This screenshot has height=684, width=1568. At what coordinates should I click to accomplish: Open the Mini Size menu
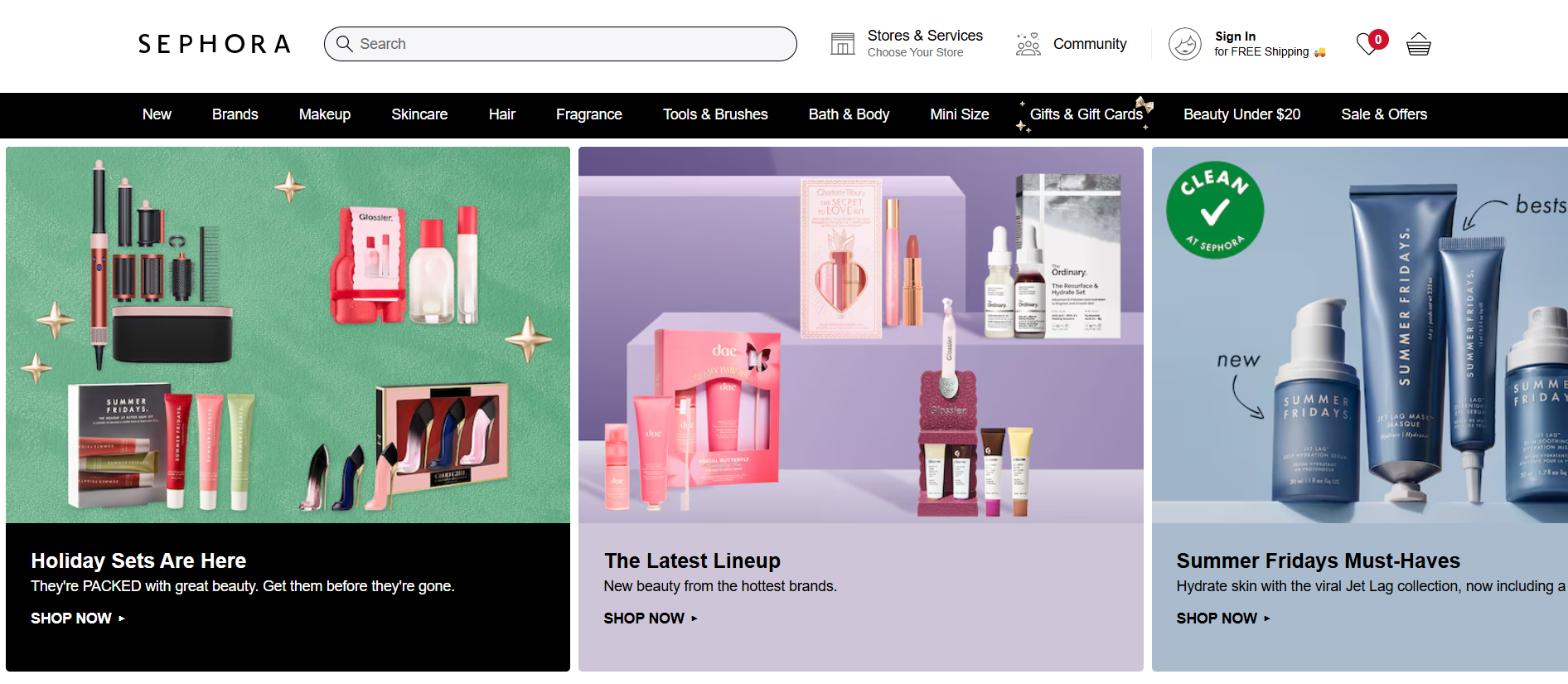[x=960, y=114]
